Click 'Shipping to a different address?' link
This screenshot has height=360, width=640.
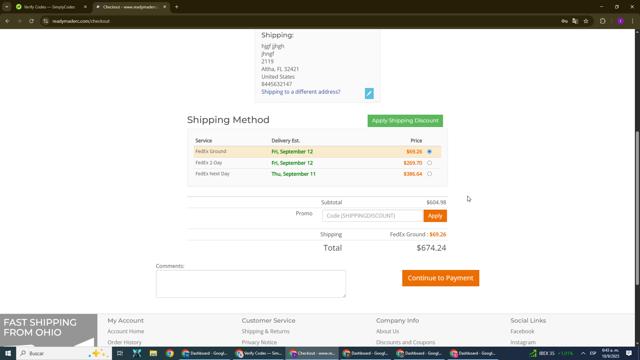click(x=301, y=92)
